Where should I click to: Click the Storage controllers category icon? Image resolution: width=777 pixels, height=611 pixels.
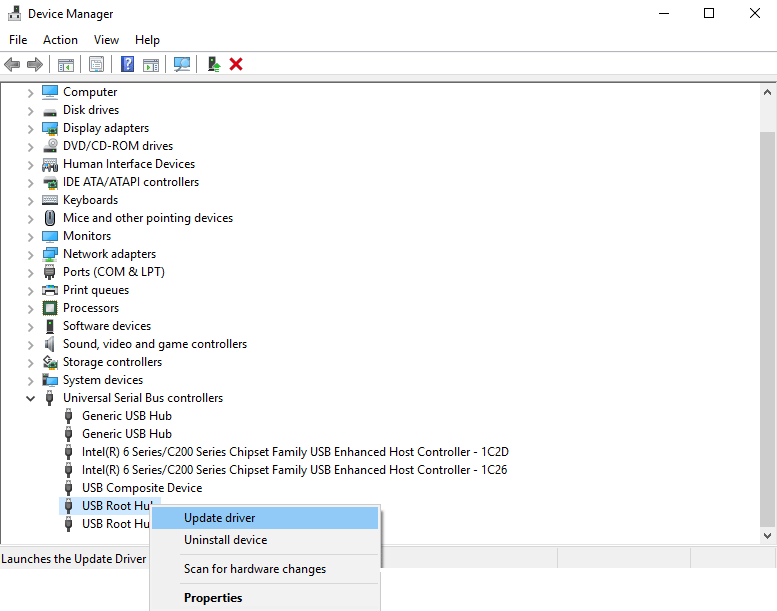coord(50,362)
